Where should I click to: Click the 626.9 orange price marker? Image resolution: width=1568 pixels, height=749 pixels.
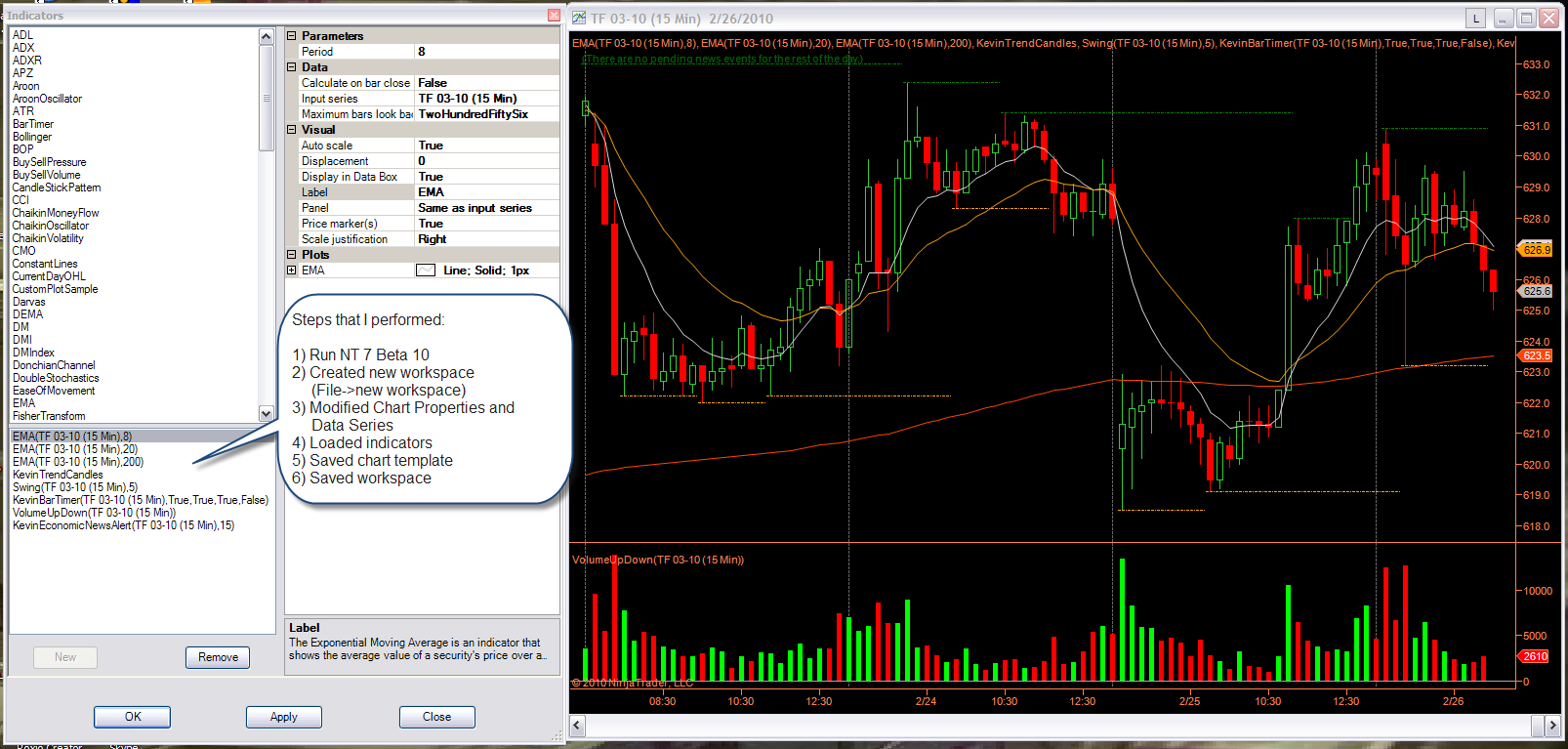1537,250
